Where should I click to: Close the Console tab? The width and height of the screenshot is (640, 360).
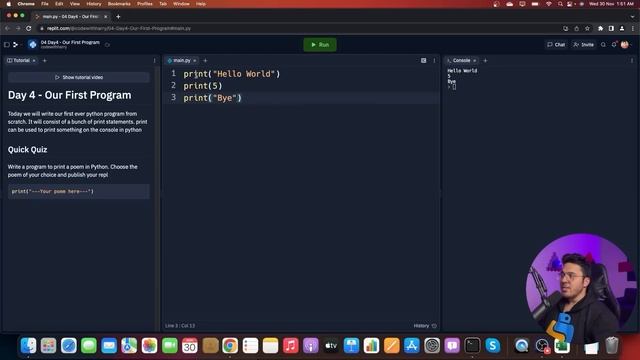(475, 60)
